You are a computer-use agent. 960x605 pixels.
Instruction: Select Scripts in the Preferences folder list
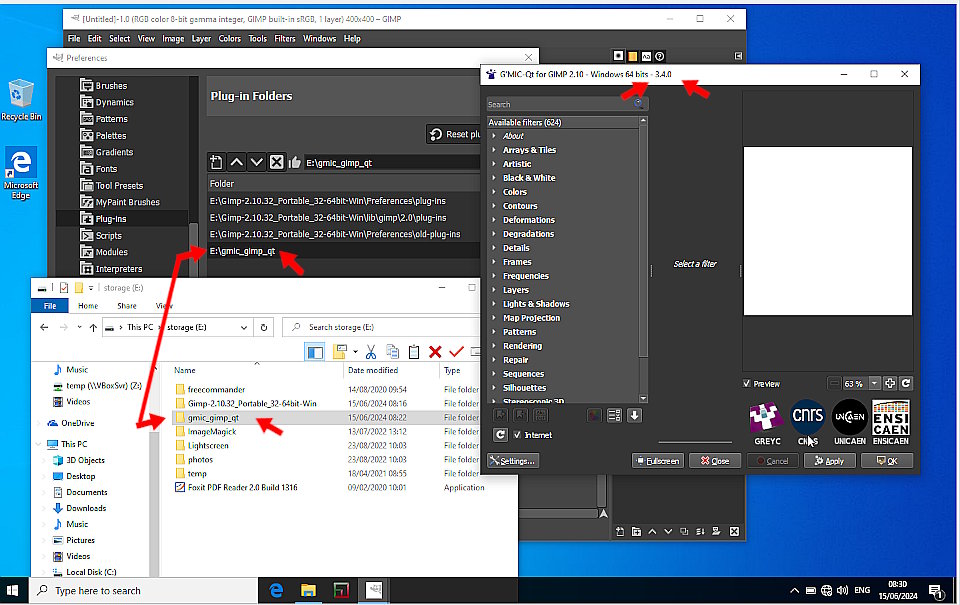click(108, 236)
